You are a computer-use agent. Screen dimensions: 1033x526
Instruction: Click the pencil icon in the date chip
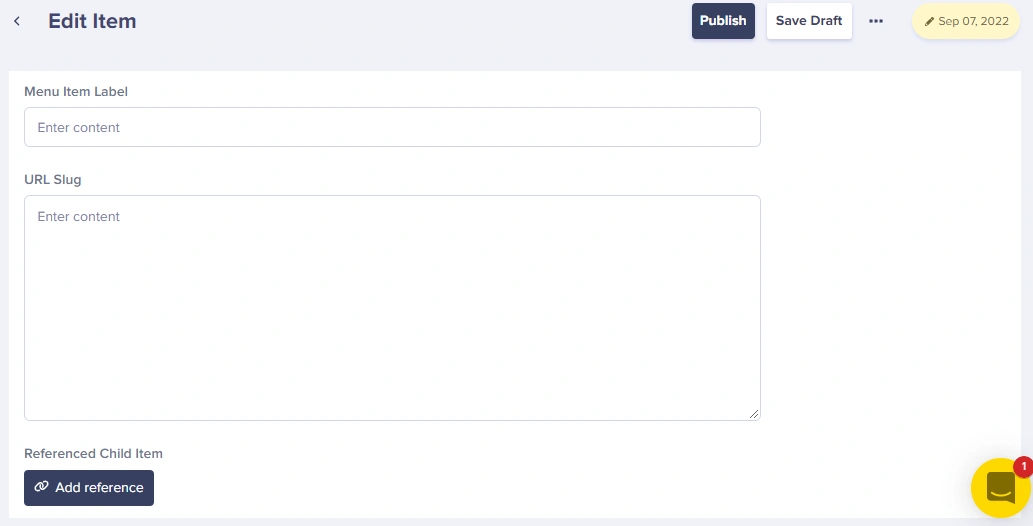pos(929,21)
